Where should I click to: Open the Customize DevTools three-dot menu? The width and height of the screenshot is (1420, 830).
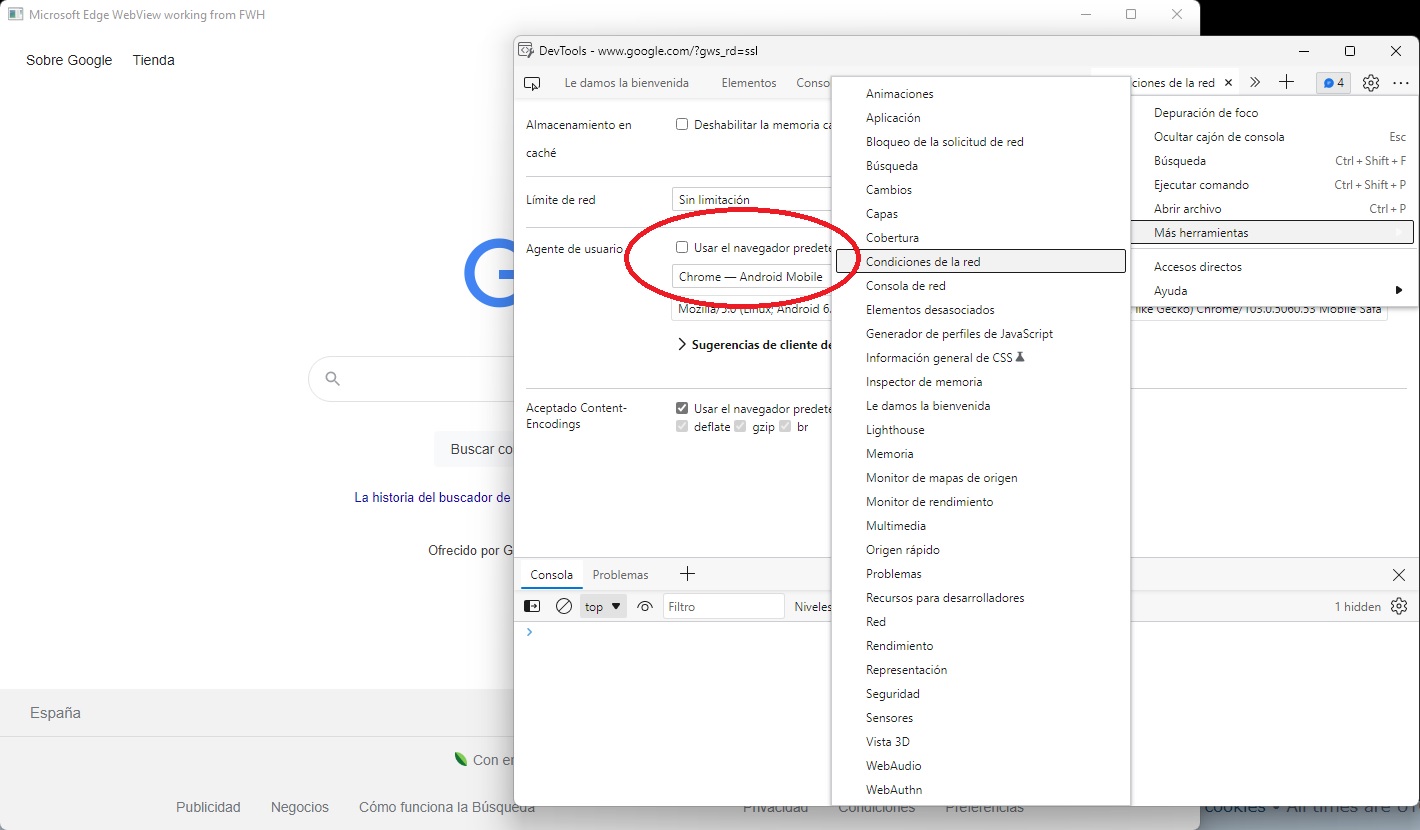[1398, 83]
